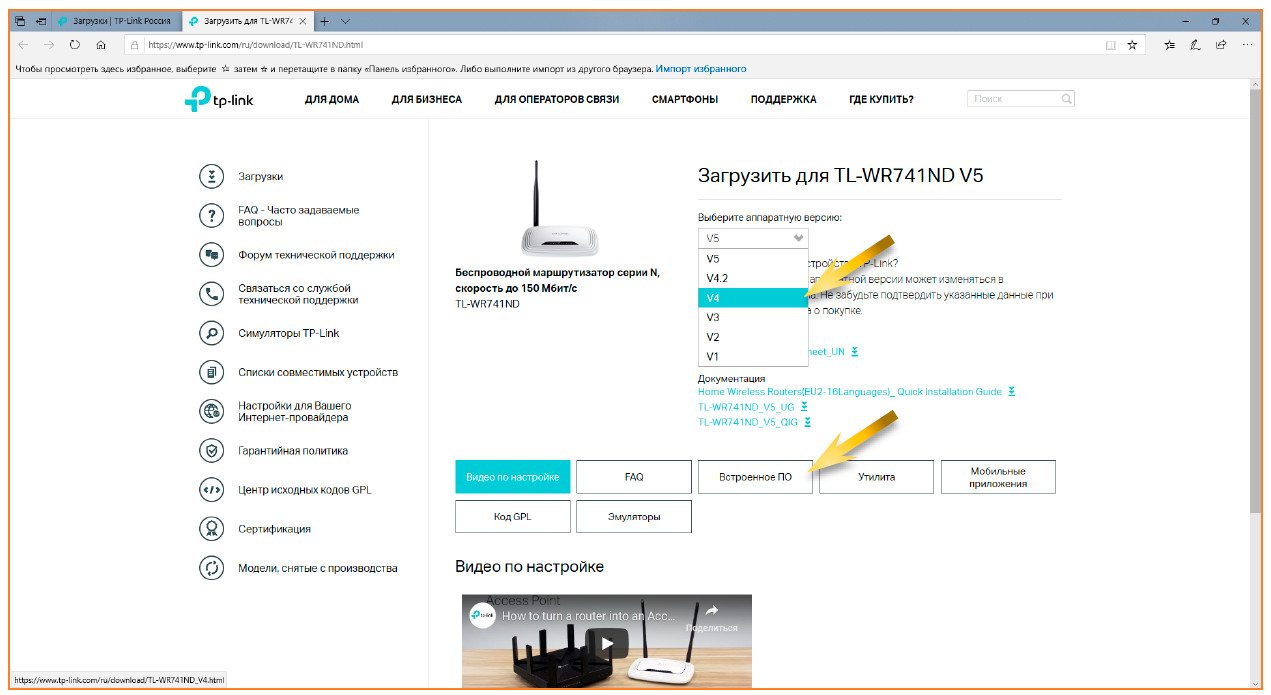Click the browser refresh button
Viewport: 1271px width, 695px height.
[x=75, y=45]
